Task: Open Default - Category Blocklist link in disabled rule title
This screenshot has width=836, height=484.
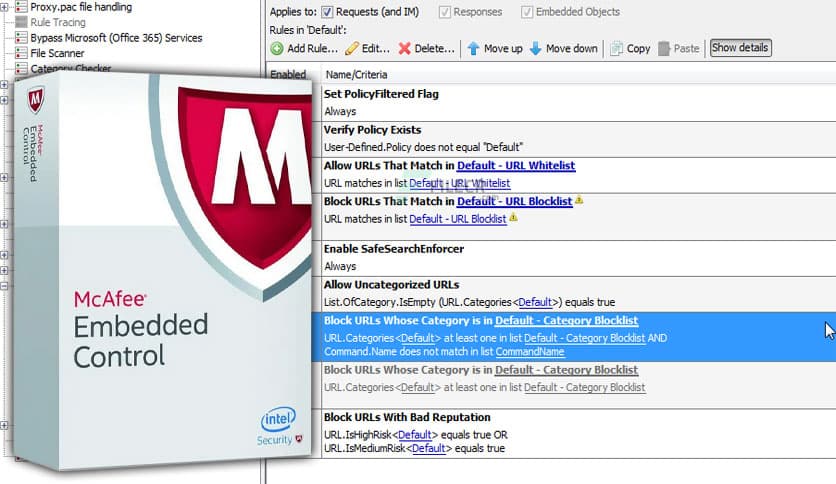Action: 566,370
